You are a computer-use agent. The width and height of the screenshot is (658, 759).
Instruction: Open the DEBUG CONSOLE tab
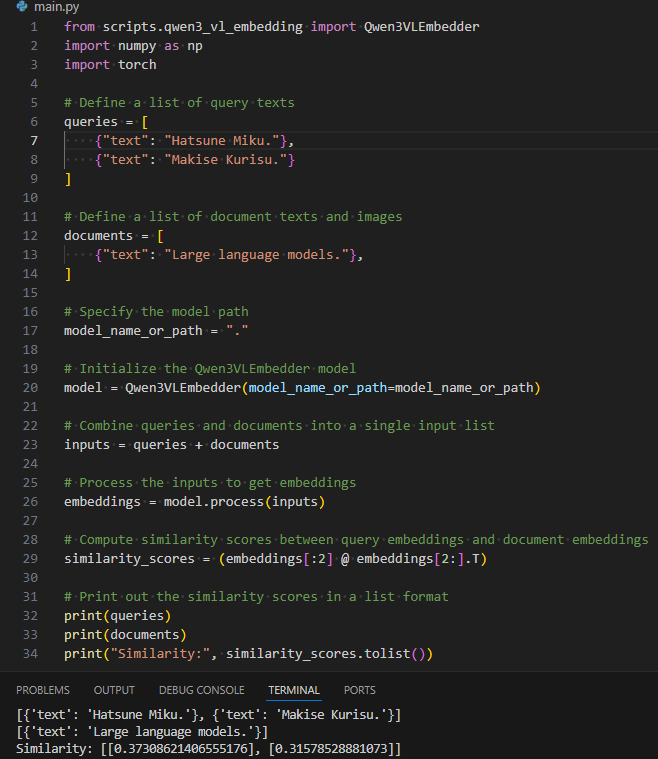click(x=201, y=690)
